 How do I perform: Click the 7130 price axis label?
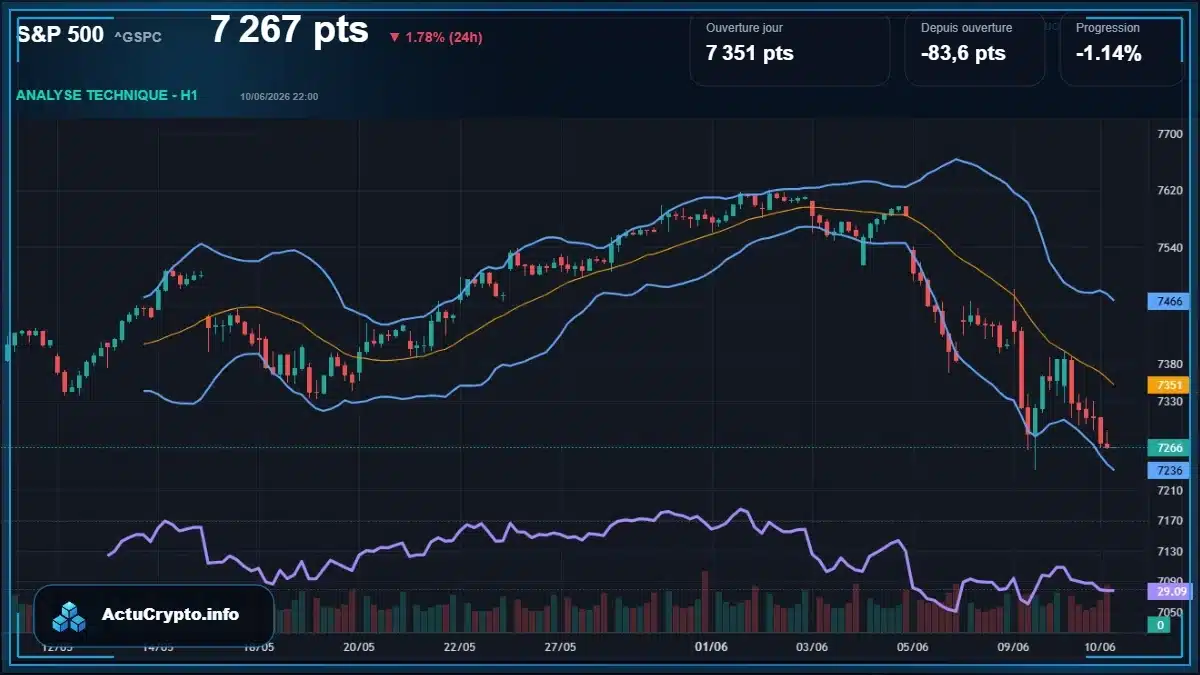[1169, 551]
